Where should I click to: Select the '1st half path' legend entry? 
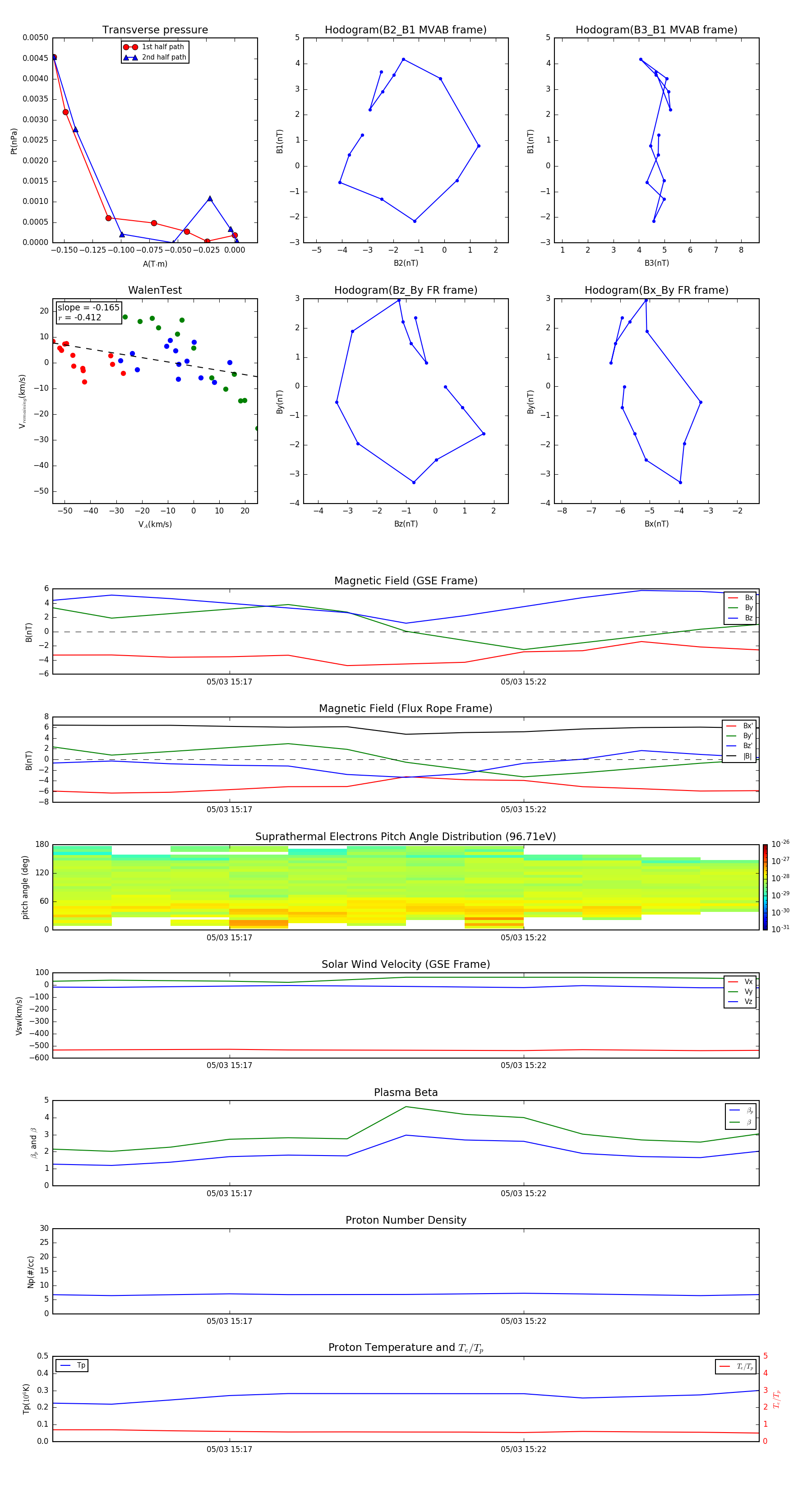coord(154,47)
